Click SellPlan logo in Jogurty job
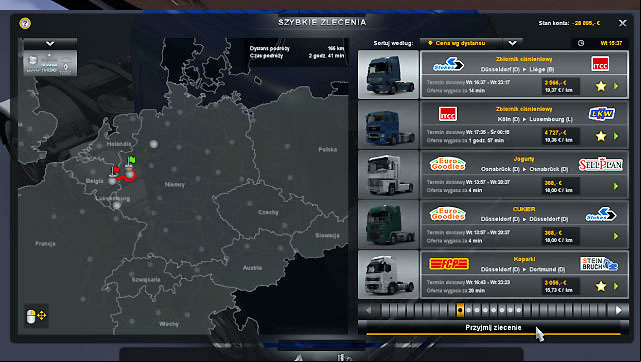 [601, 164]
